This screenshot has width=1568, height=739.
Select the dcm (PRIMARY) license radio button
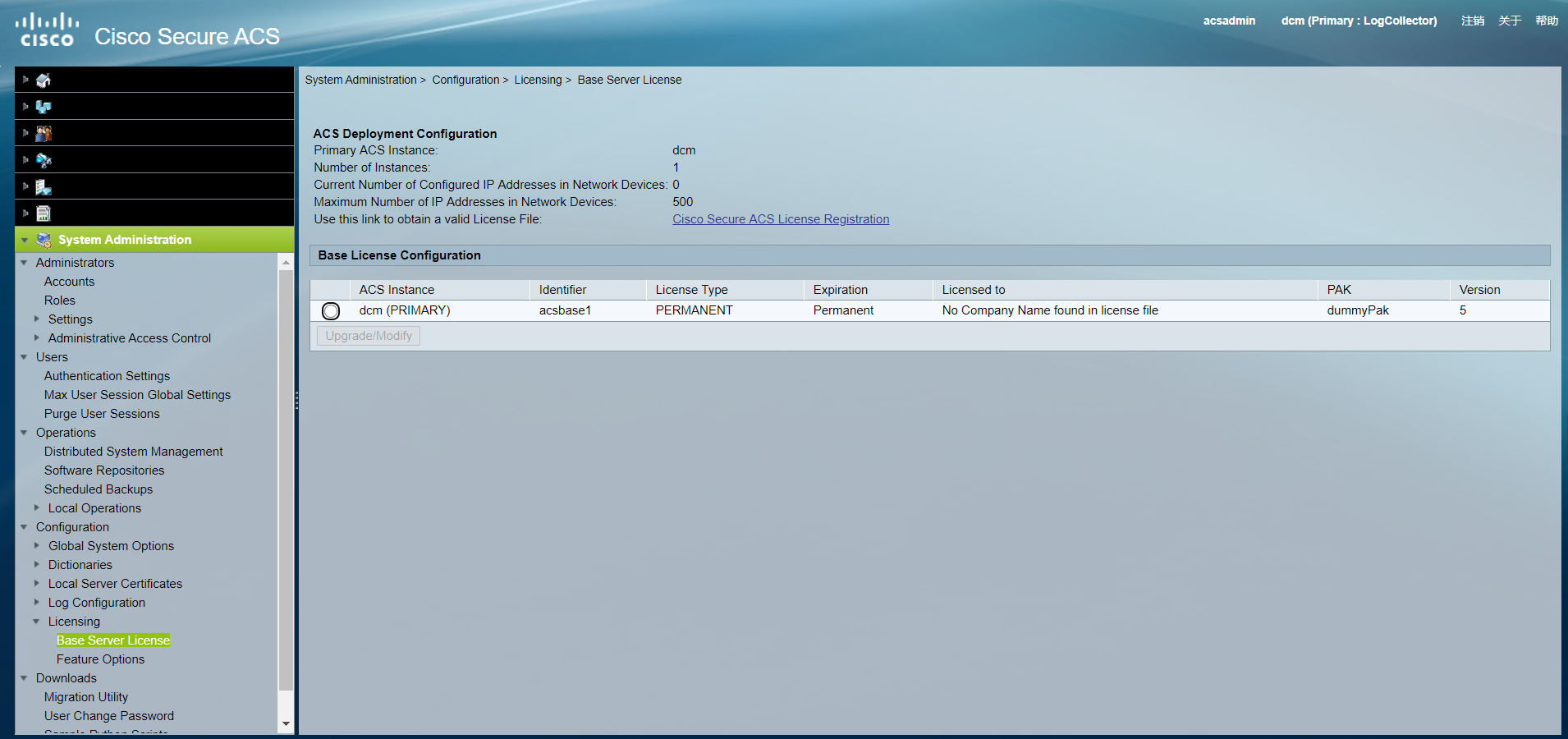tap(331, 311)
